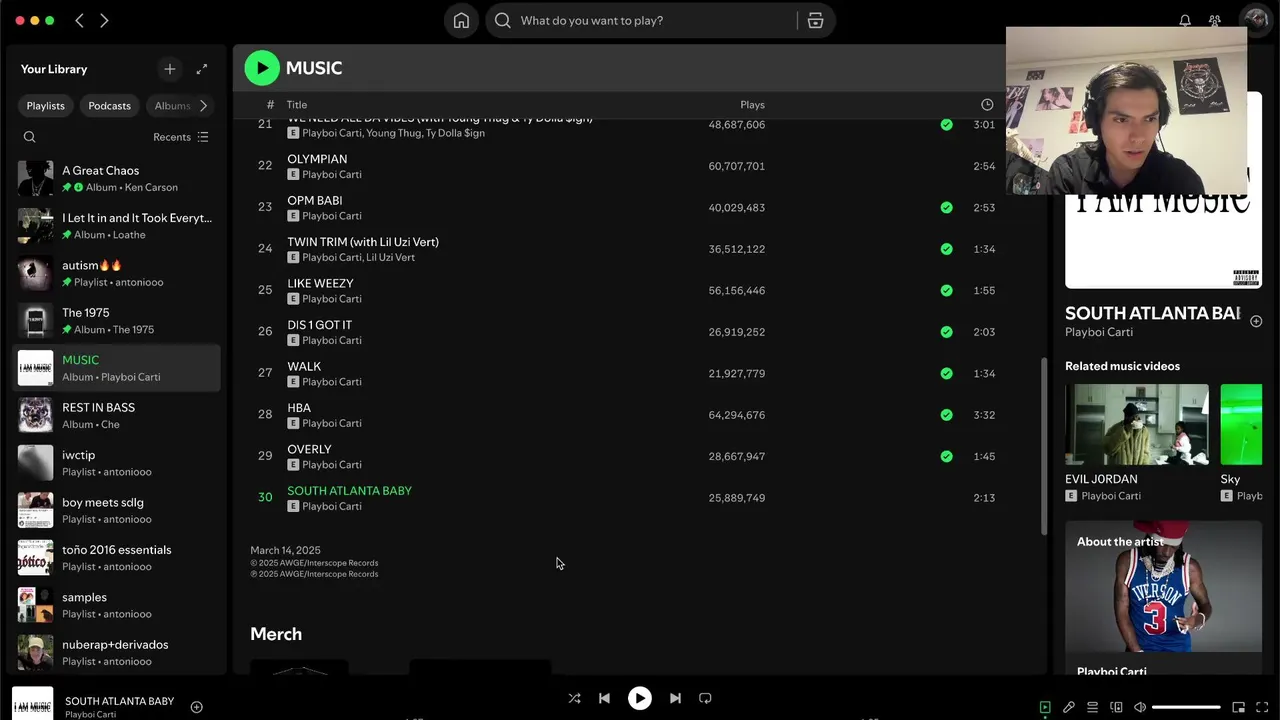Open the iwctip playlist

point(116,463)
